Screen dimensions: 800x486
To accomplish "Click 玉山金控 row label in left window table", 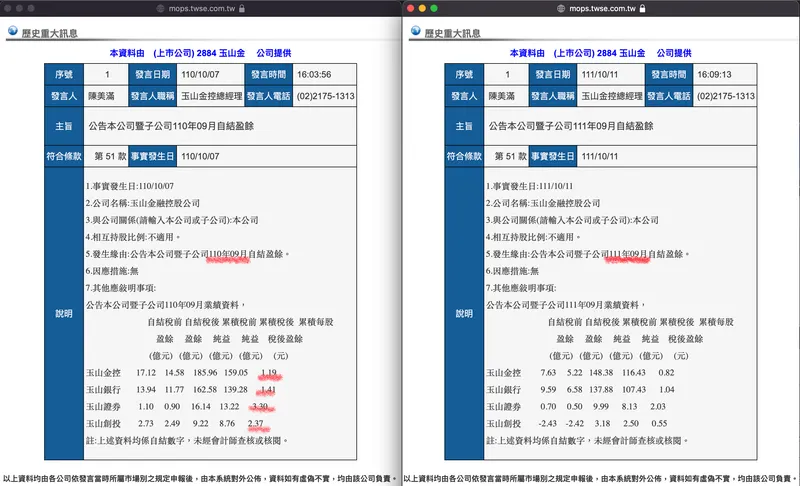I will [x=103, y=373].
